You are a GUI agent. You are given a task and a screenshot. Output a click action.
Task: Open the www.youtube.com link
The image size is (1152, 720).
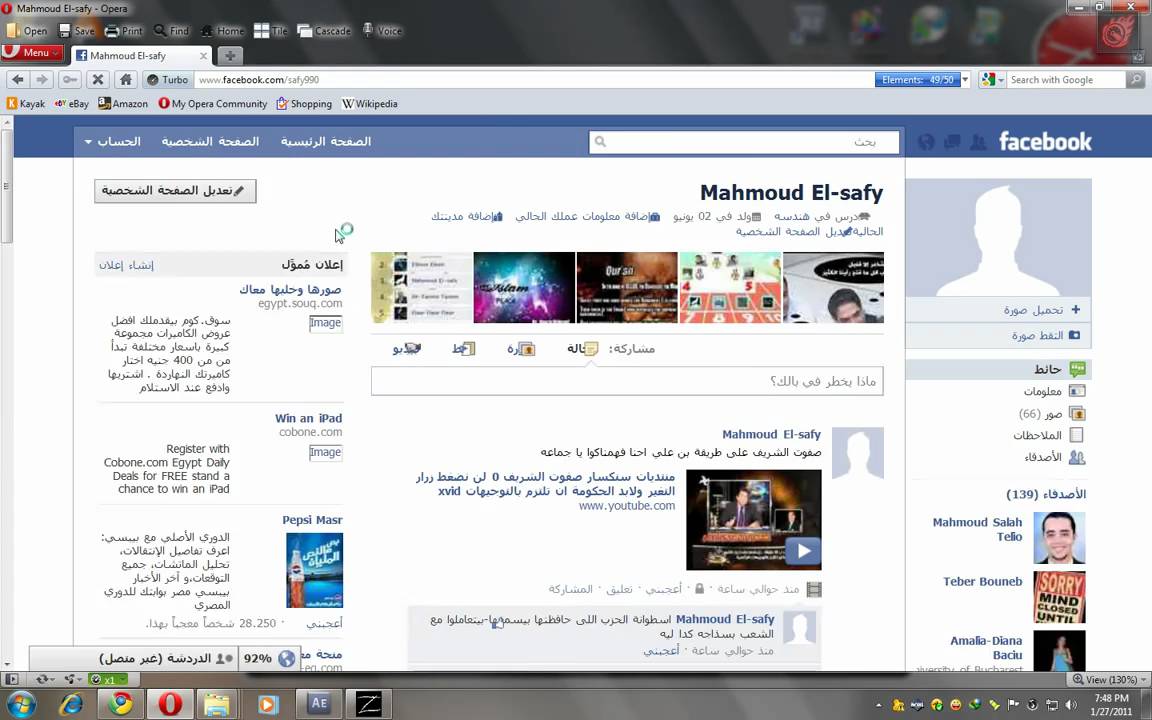coord(627,505)
